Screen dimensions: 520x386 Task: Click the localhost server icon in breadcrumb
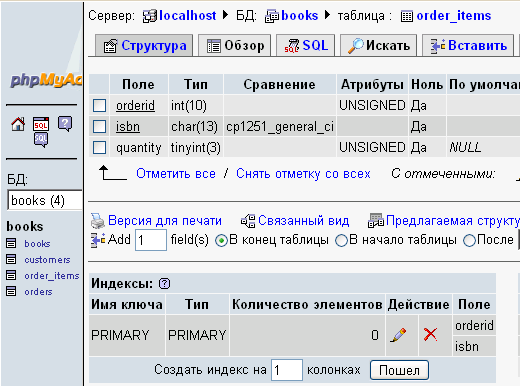click(x=149, y=16)
